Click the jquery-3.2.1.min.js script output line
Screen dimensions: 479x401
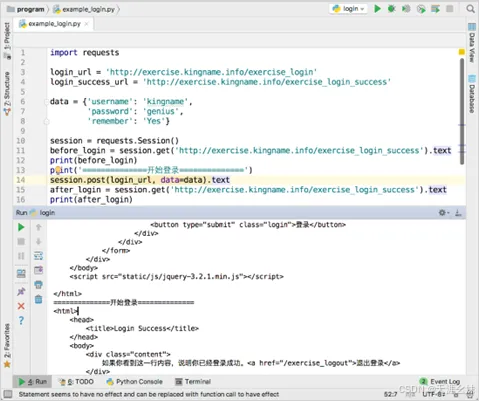click(x=177, y=276)
